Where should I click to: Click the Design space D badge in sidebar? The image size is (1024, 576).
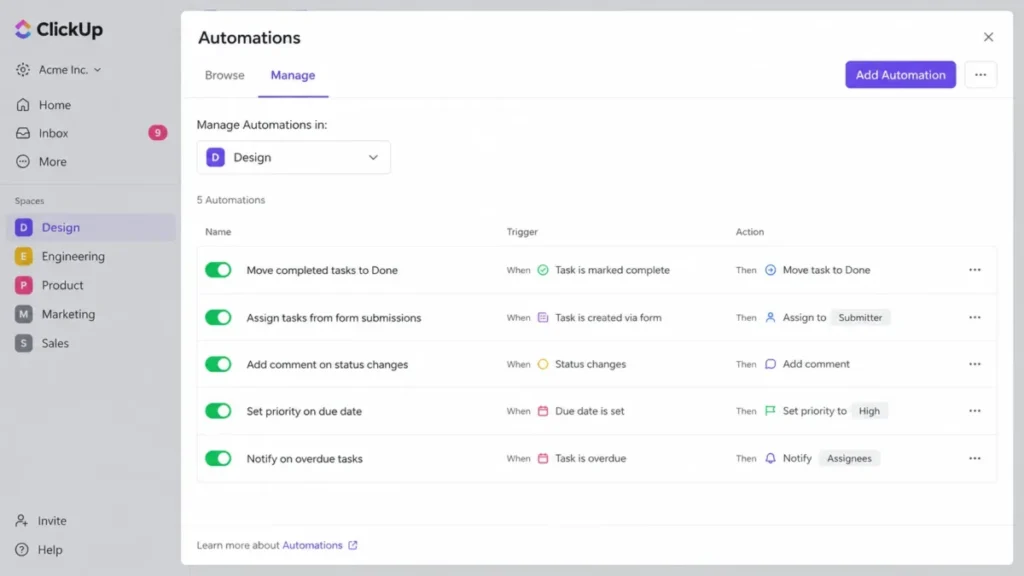click(x=24, y=227)
